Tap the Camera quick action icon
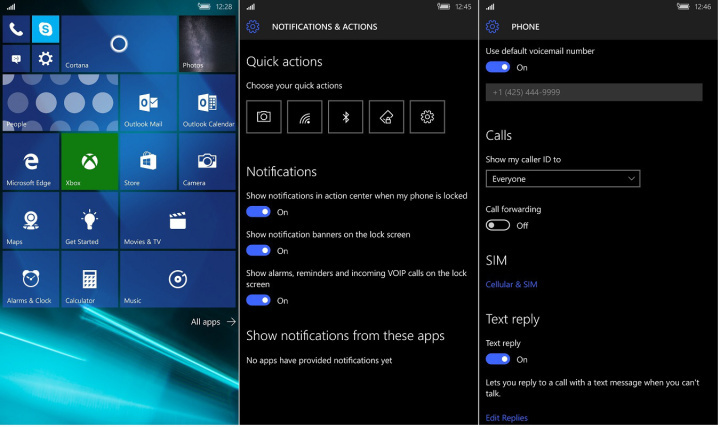The image size is (720, 427). coord(263,117)
